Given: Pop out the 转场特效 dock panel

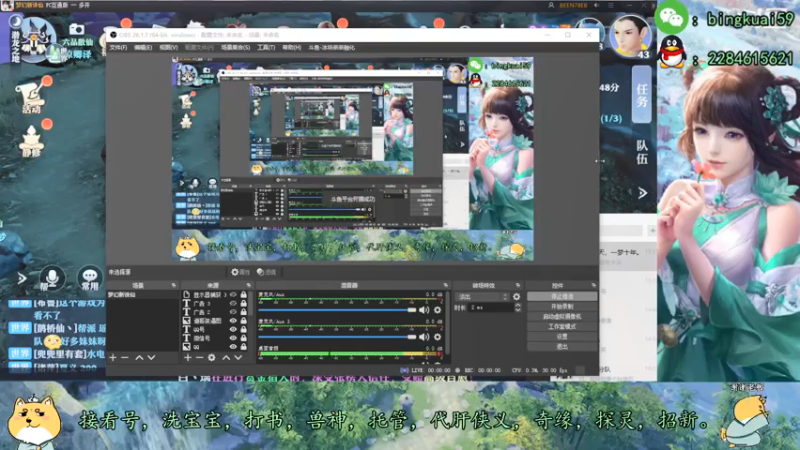Looking at the screenshot, I should 517,285.
